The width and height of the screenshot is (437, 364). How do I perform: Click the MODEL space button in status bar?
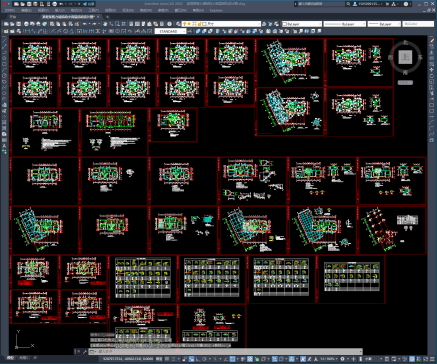tap(159, 359)
